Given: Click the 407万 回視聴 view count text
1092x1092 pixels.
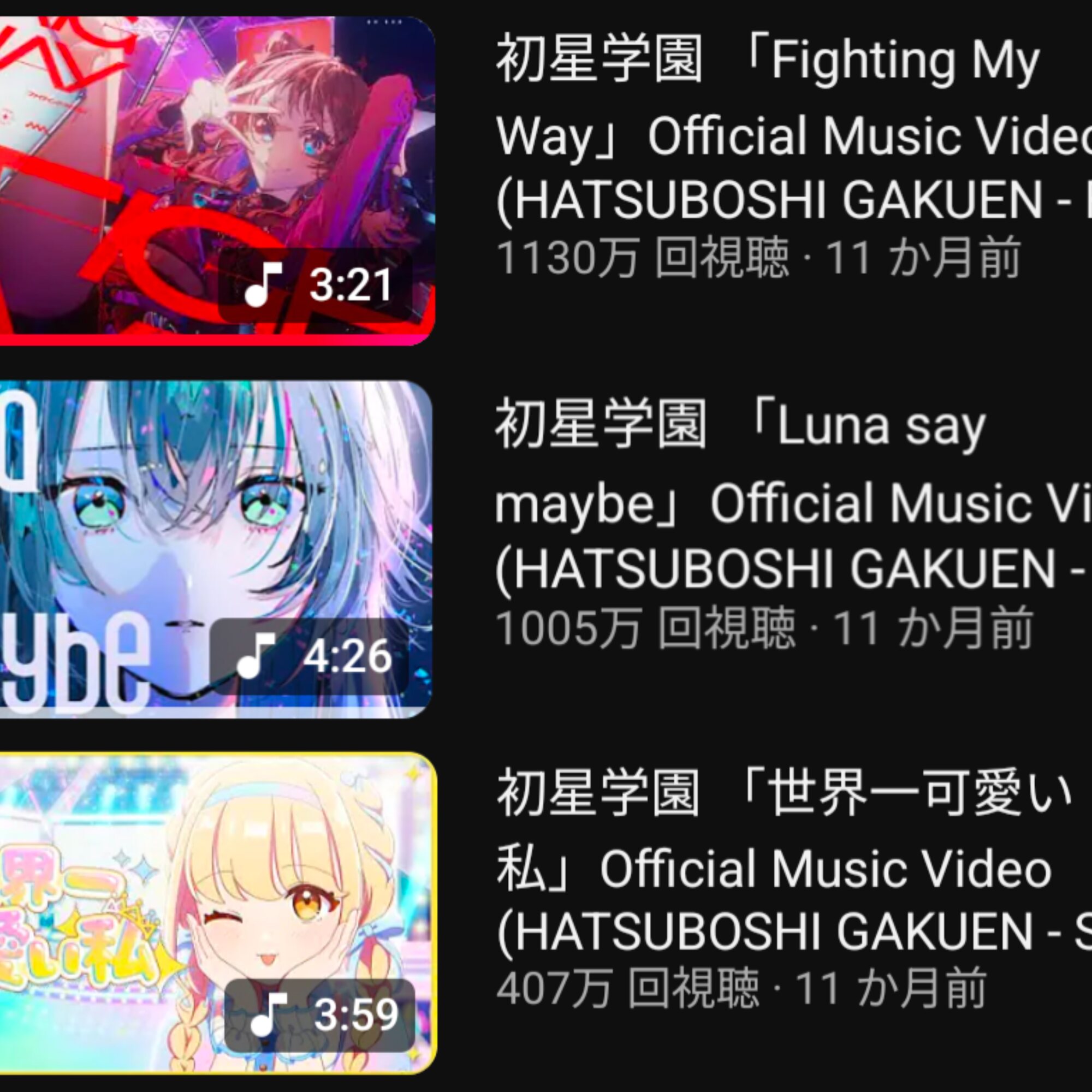Looking at the screenshot, I should click(627, 987).
